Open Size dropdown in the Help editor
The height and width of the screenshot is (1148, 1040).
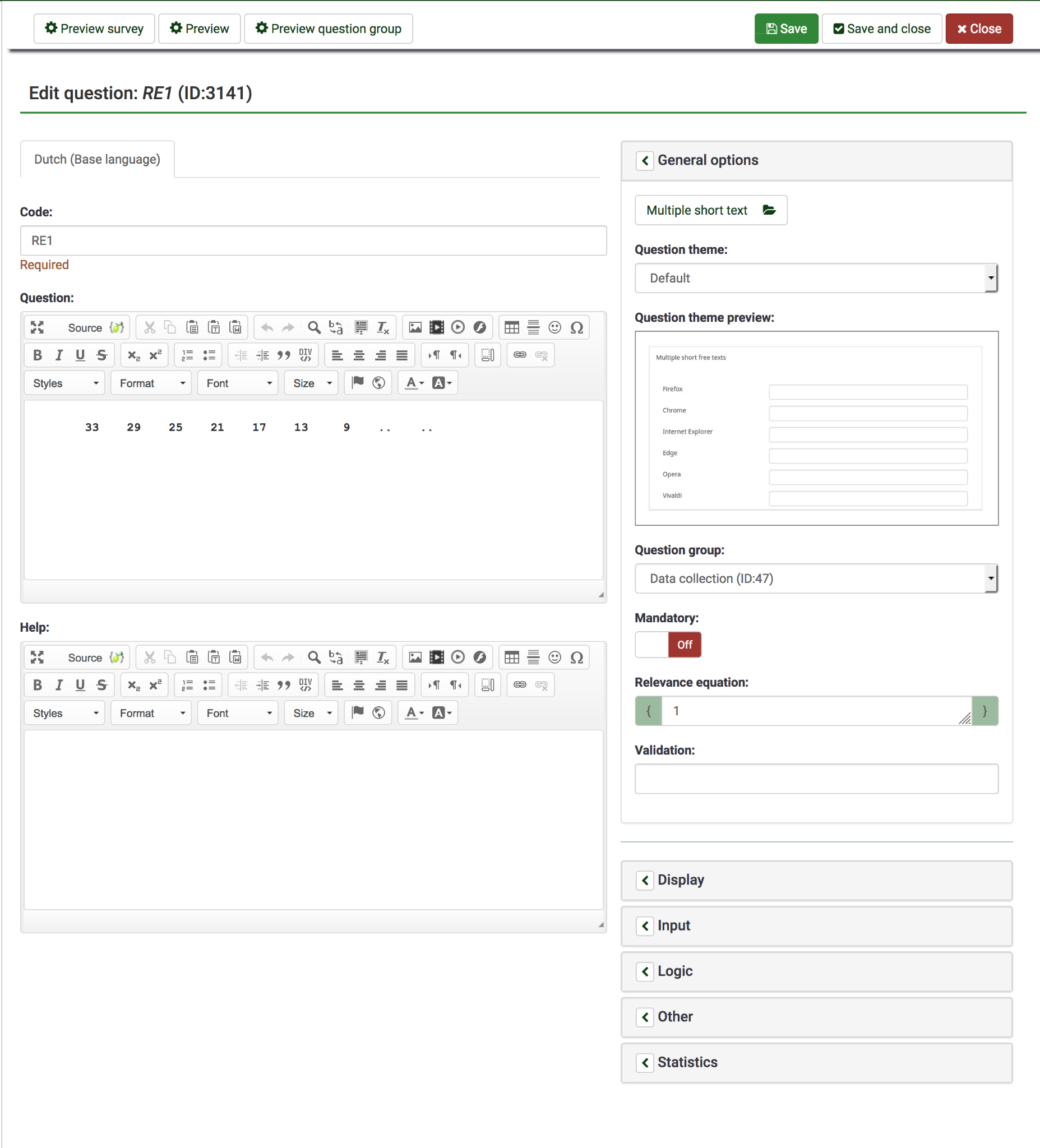pos(312,713)
